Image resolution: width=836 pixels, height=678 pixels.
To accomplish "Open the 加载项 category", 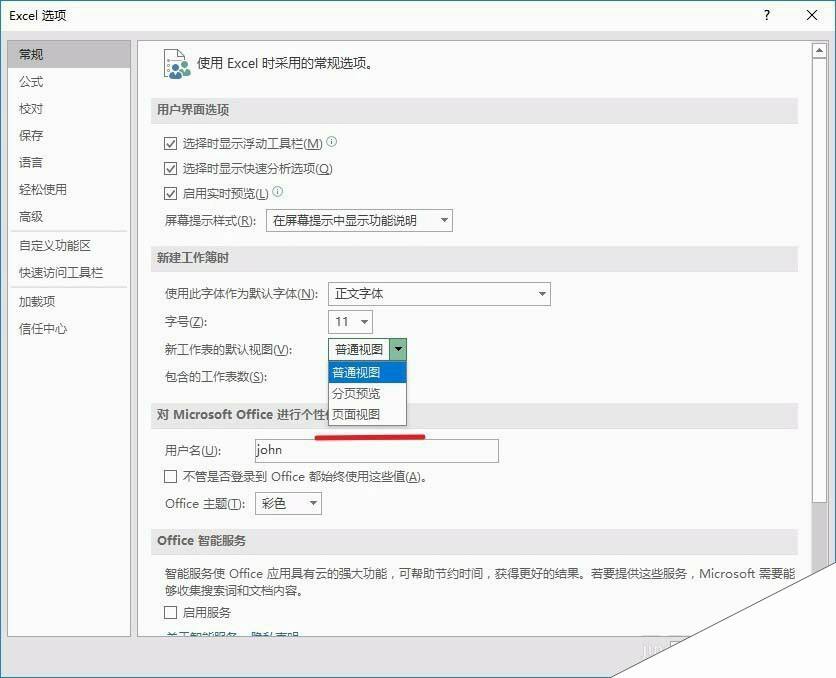I will tap(69, 302).
